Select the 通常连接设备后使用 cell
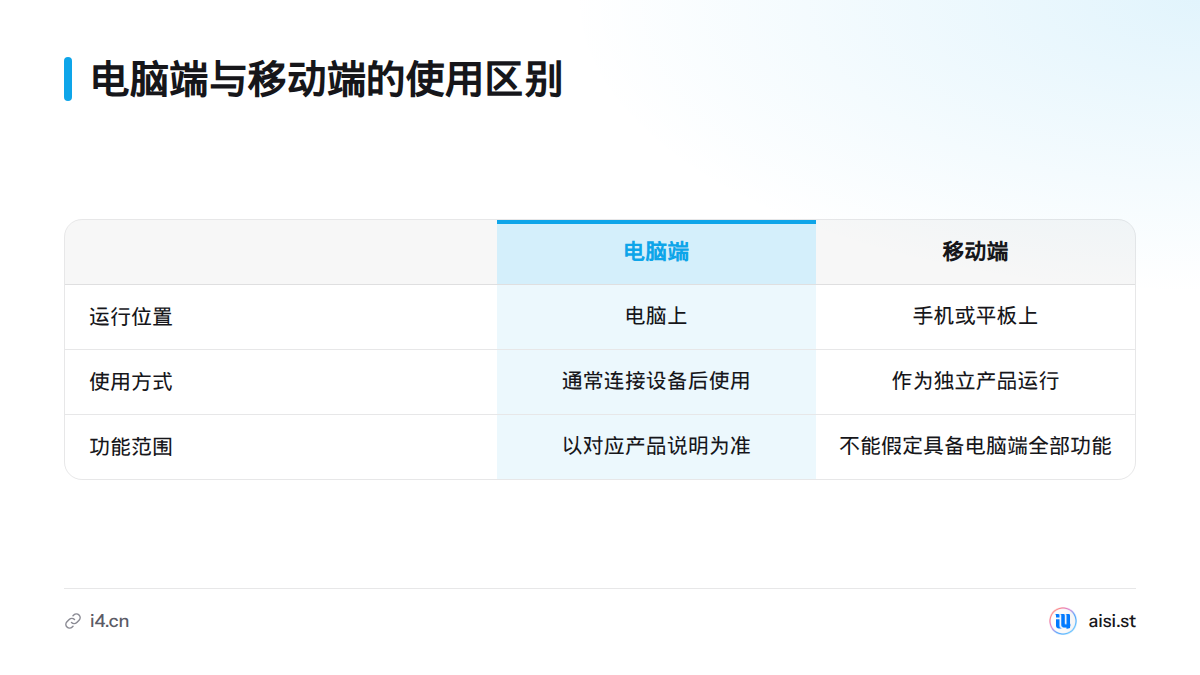The height and width of the screenshot is (675, 1200). click(x=656, y=382)
